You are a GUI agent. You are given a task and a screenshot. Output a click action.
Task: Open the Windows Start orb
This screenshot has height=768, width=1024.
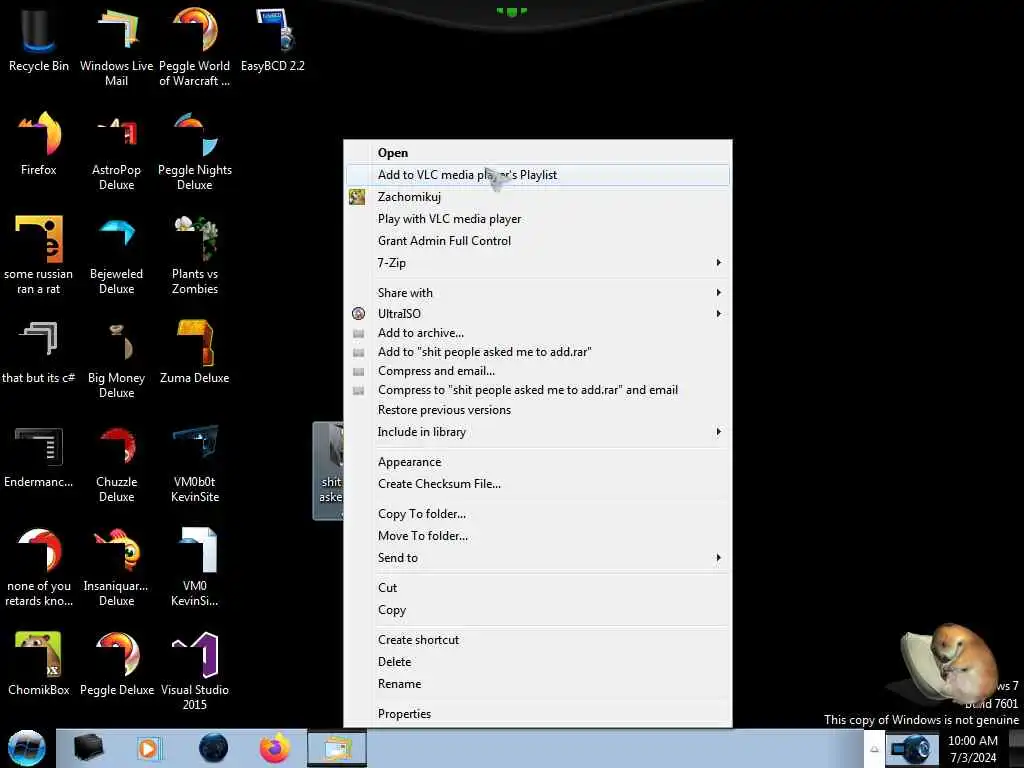click(27, 748)
